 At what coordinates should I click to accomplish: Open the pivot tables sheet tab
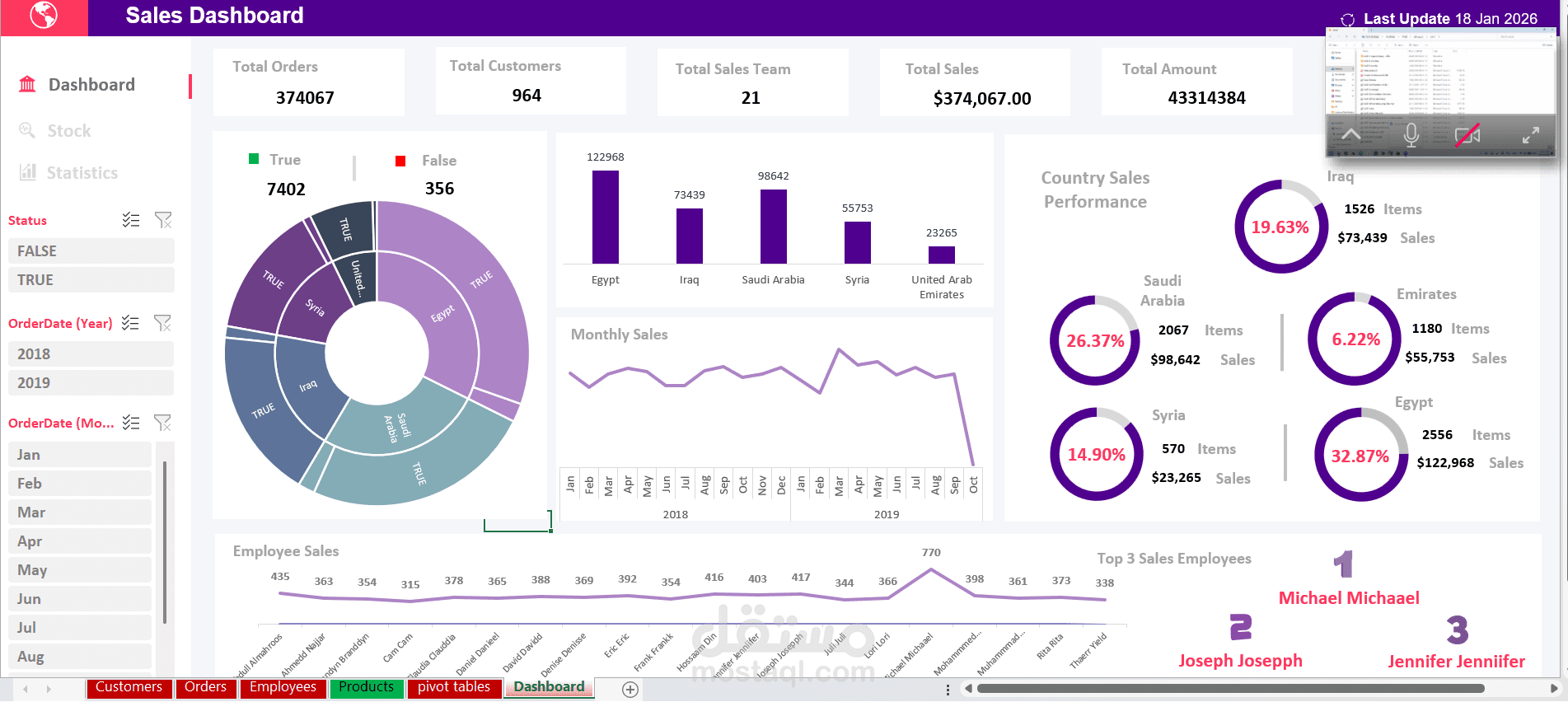[453, 687]
